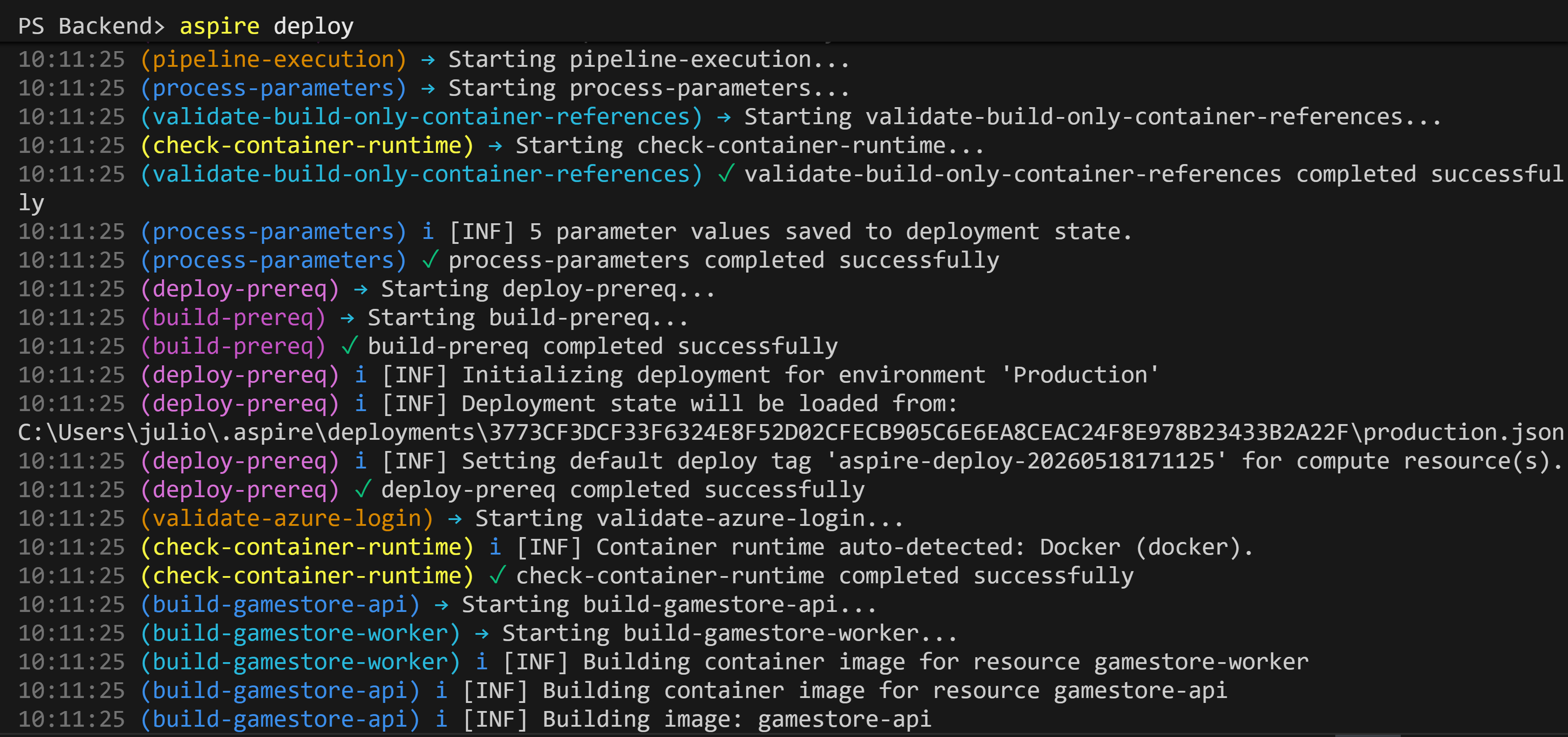Click green checkmark on check-container-runtime completed line
The width and height of the screenshot is (1568, 737).
click(x=497, y=575)
